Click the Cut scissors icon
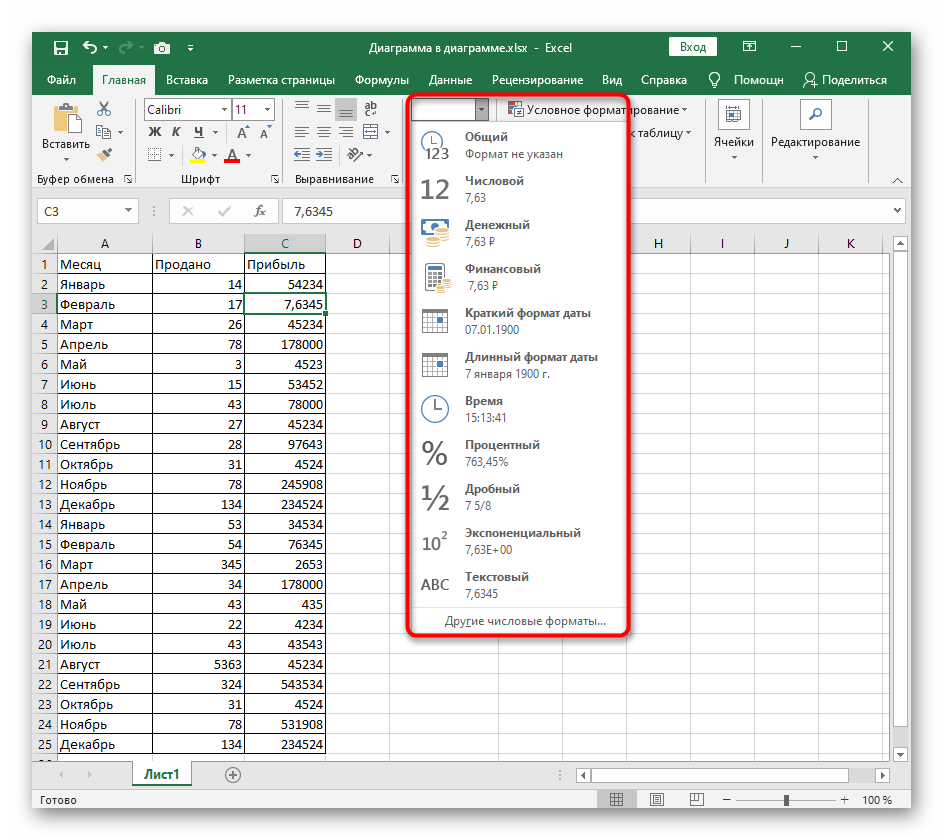 103,109
